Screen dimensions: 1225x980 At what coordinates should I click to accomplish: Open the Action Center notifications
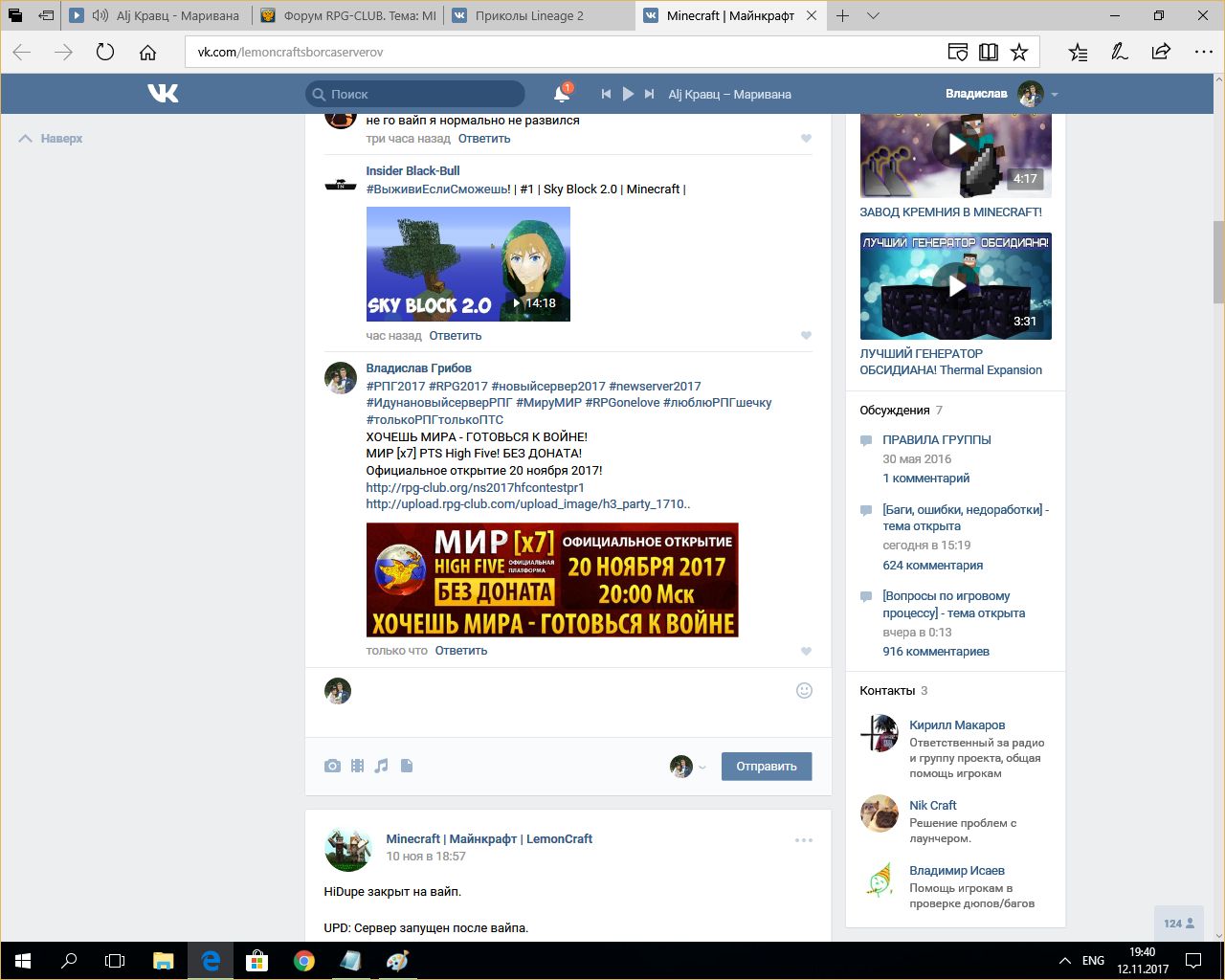coord(1194,960)
